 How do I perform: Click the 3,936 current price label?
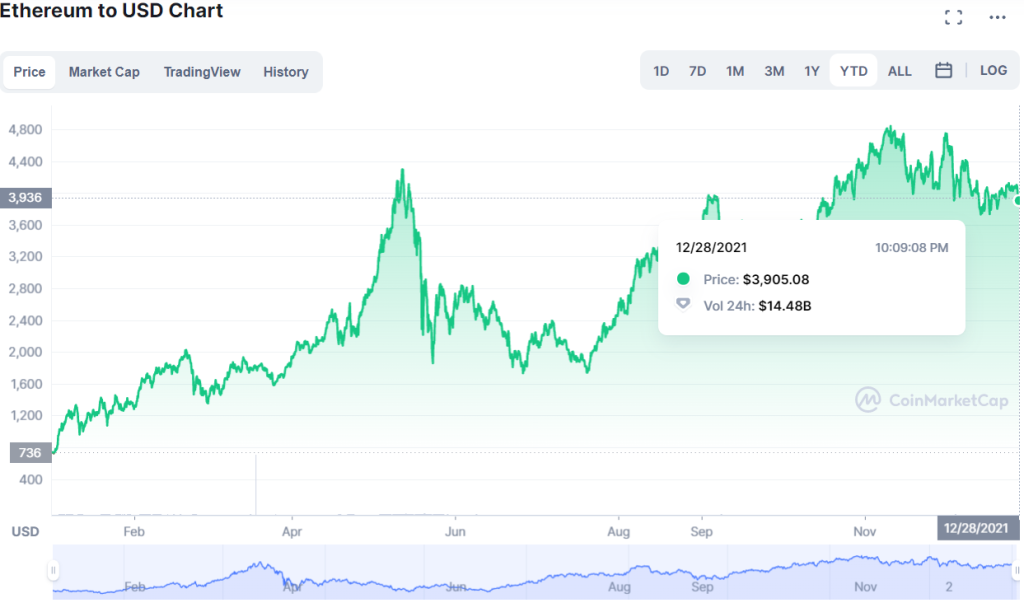[x=25, y=197]
